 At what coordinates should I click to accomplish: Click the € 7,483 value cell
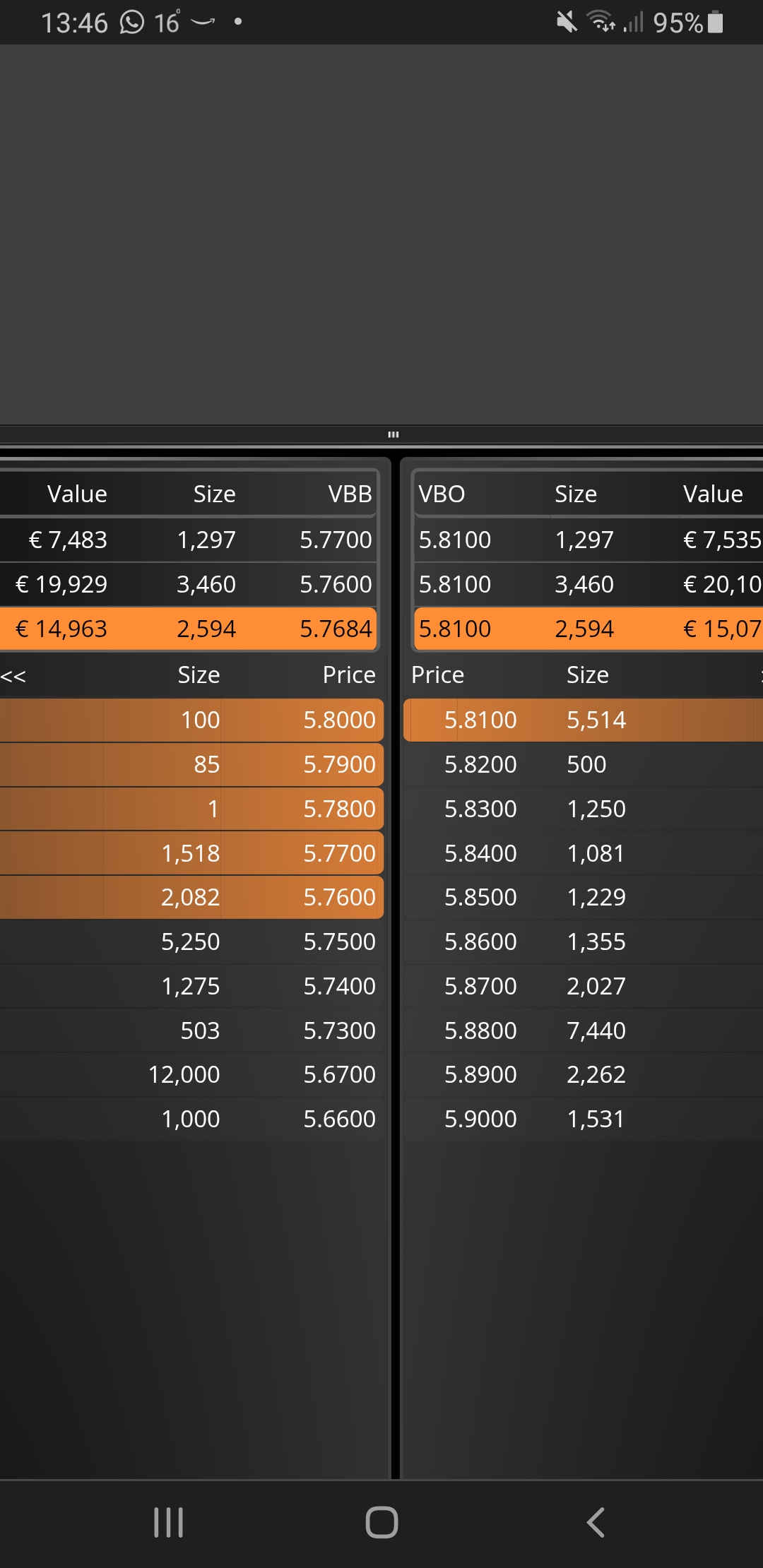[x=68, y=540]
